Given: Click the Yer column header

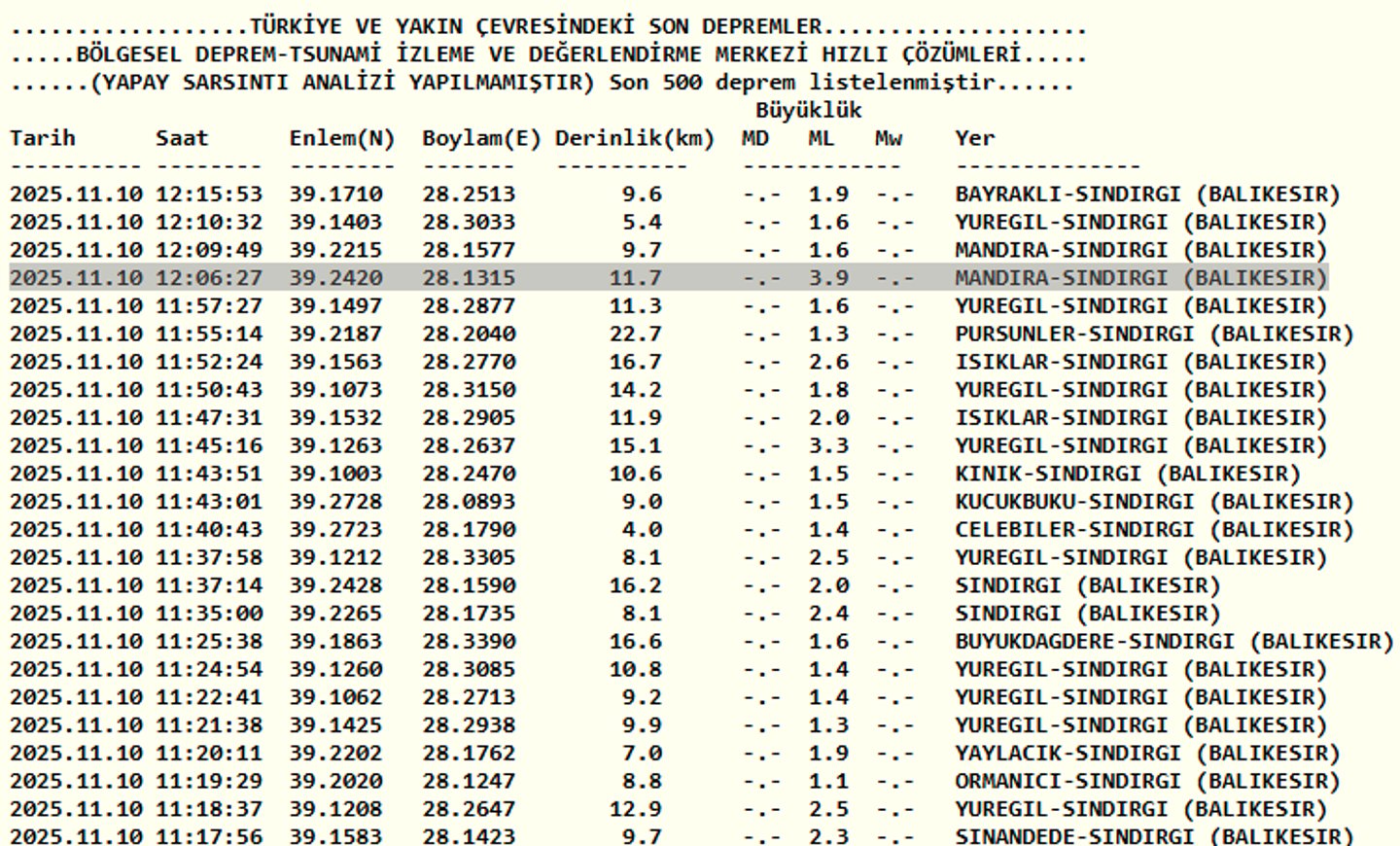Looking at the screenshot, I should pyautogui.click(x=975, y=138).
